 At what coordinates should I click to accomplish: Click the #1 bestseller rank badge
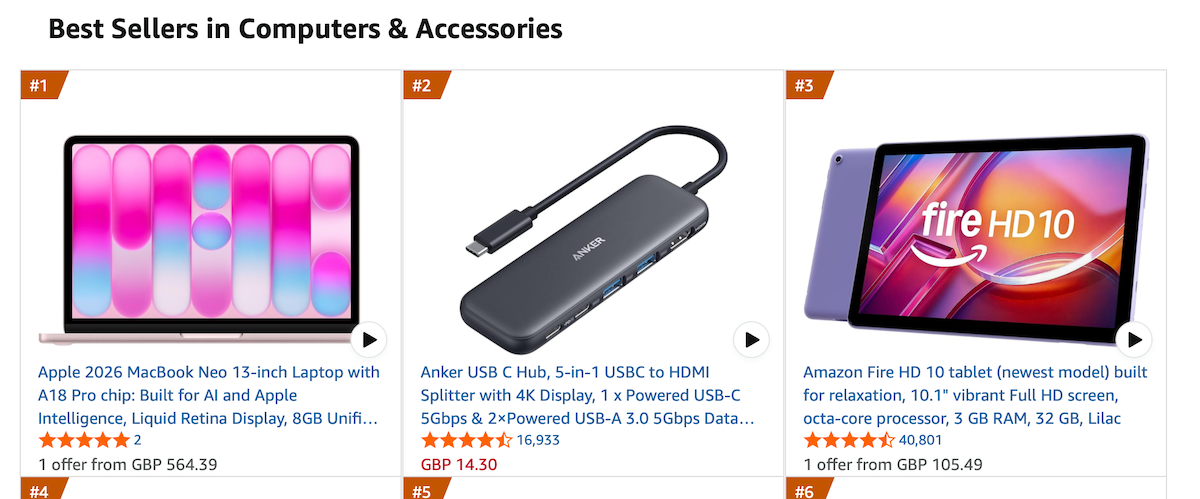coord(40,85)
